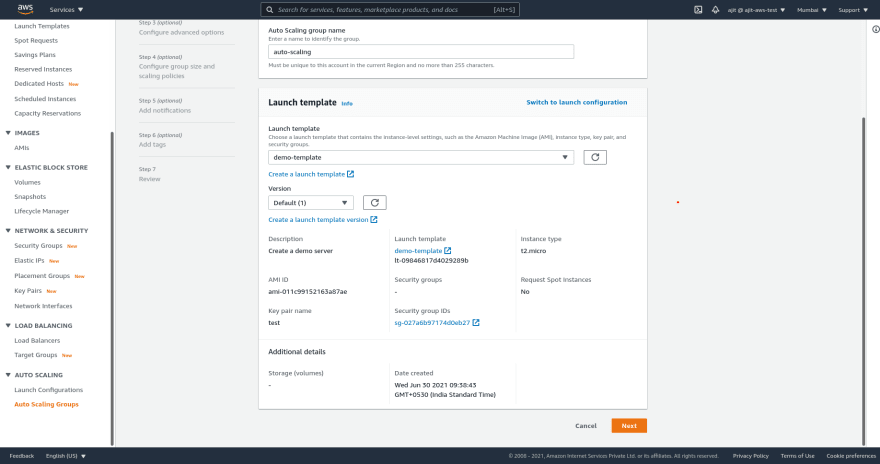Click the Next button
This screenshot has height=464, width=880.
tap(629, 426)
